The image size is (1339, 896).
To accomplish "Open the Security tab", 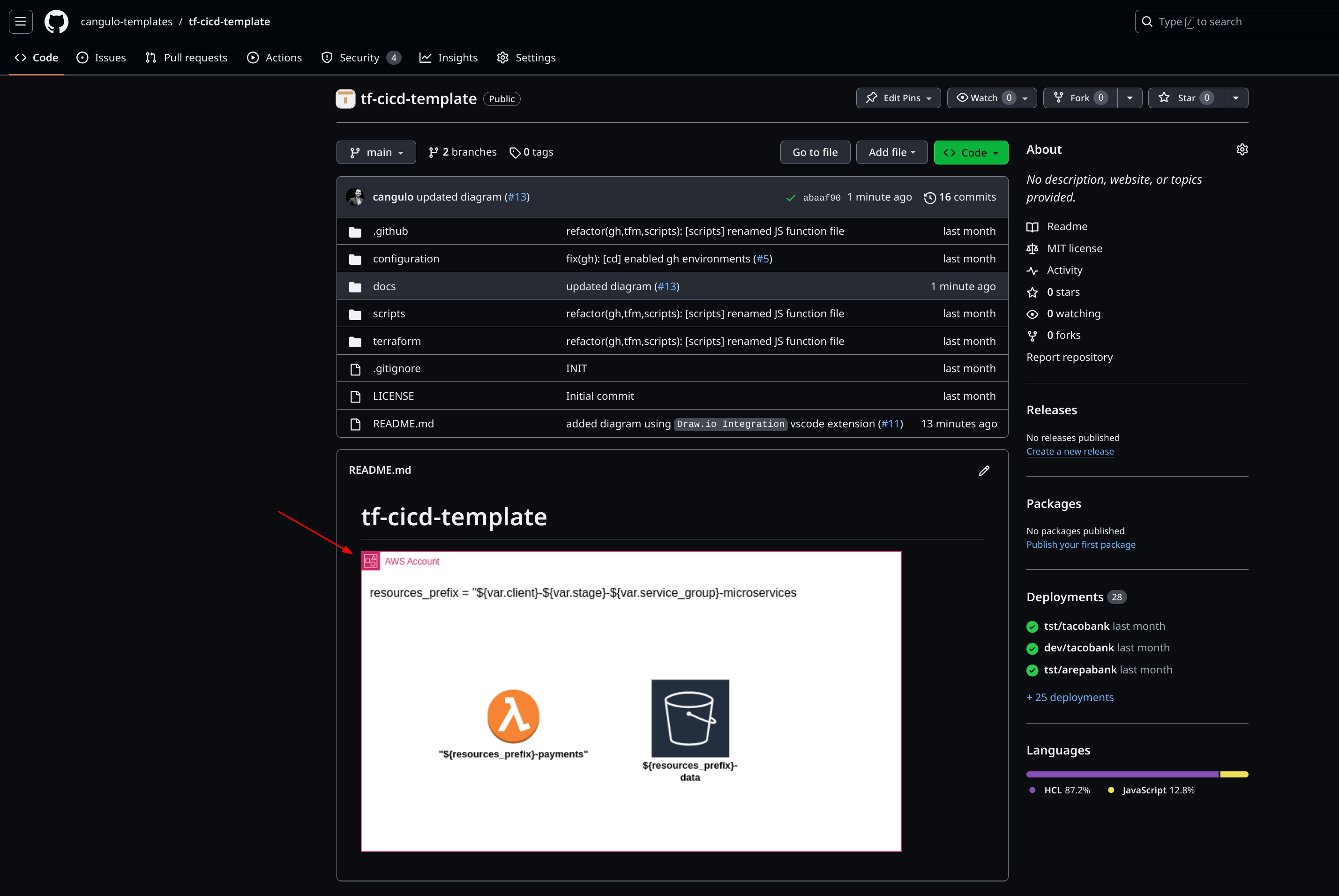I will [359, 58].
